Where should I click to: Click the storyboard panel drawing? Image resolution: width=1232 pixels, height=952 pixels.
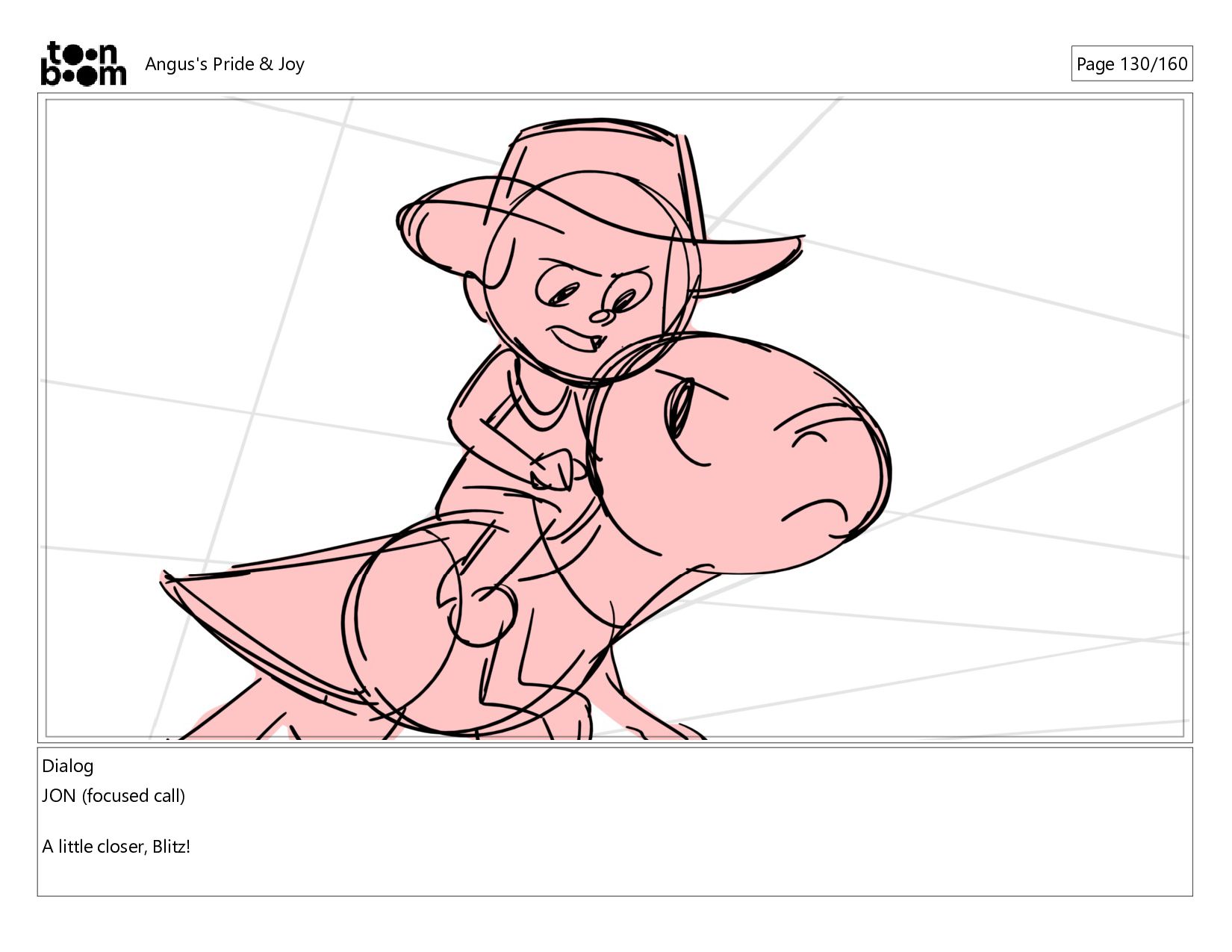(x=615, y=417)
